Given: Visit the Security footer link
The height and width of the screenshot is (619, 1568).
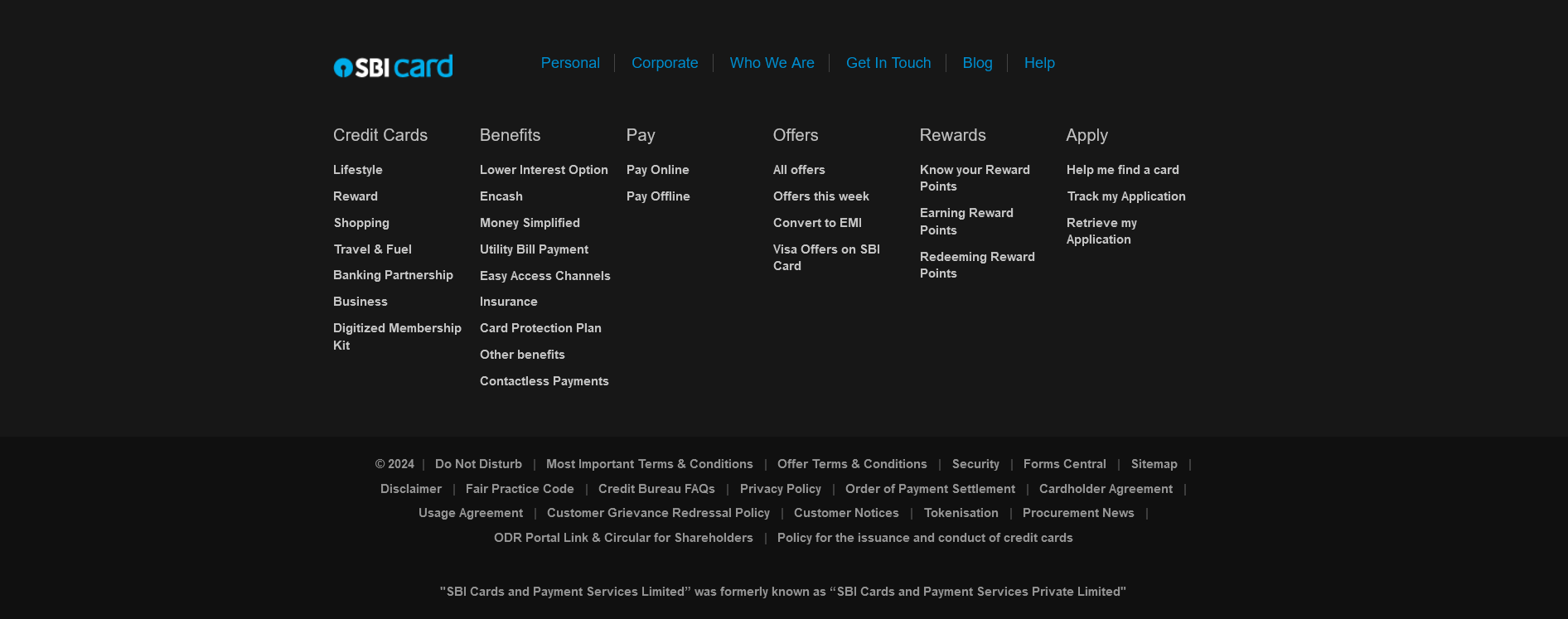Looking at the screenshot, I should (x=975, y=464).
